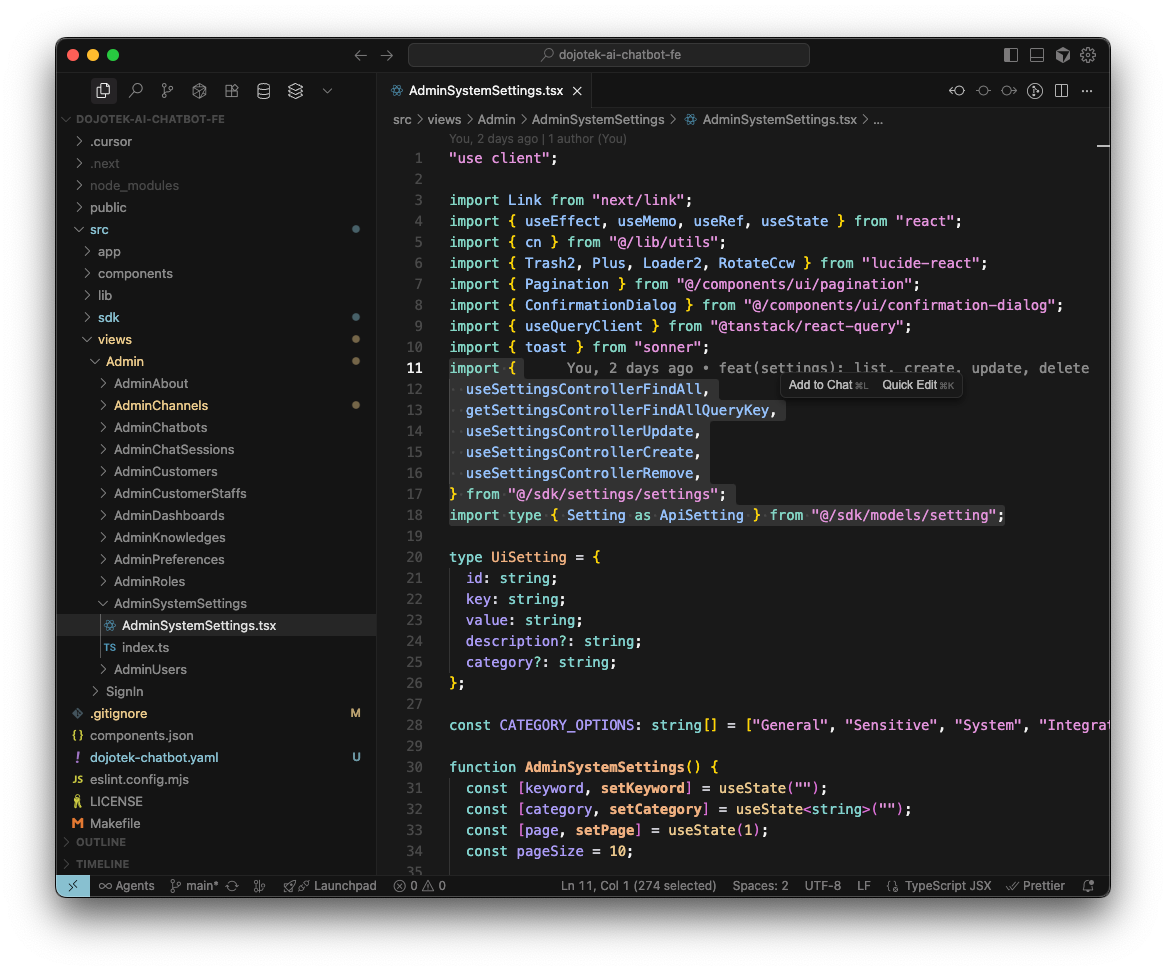This screenshot has width=1166, height=971.
Task: Select the AdminSystemSettings.tsx editor tab
Action: 485,91
